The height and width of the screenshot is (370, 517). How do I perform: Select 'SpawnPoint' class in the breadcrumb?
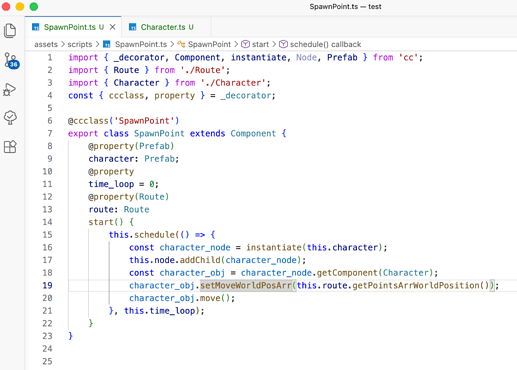click(209, 44)
